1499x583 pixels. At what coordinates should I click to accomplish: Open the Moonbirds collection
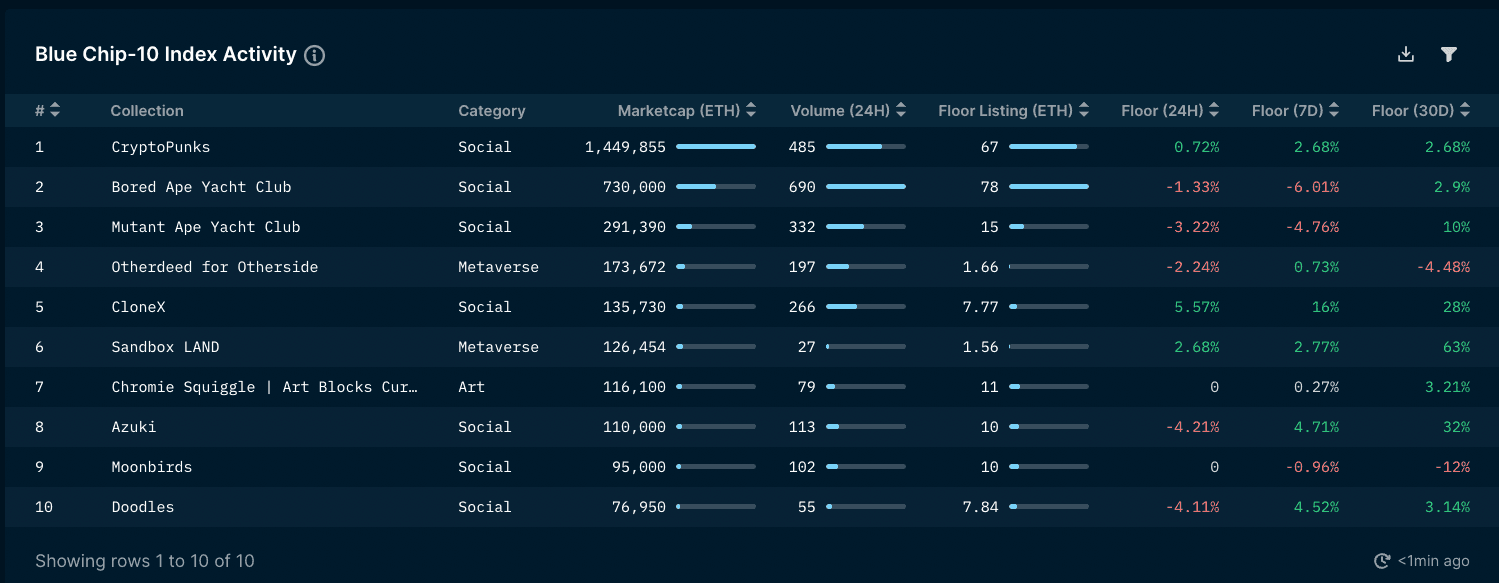(152, 467)
